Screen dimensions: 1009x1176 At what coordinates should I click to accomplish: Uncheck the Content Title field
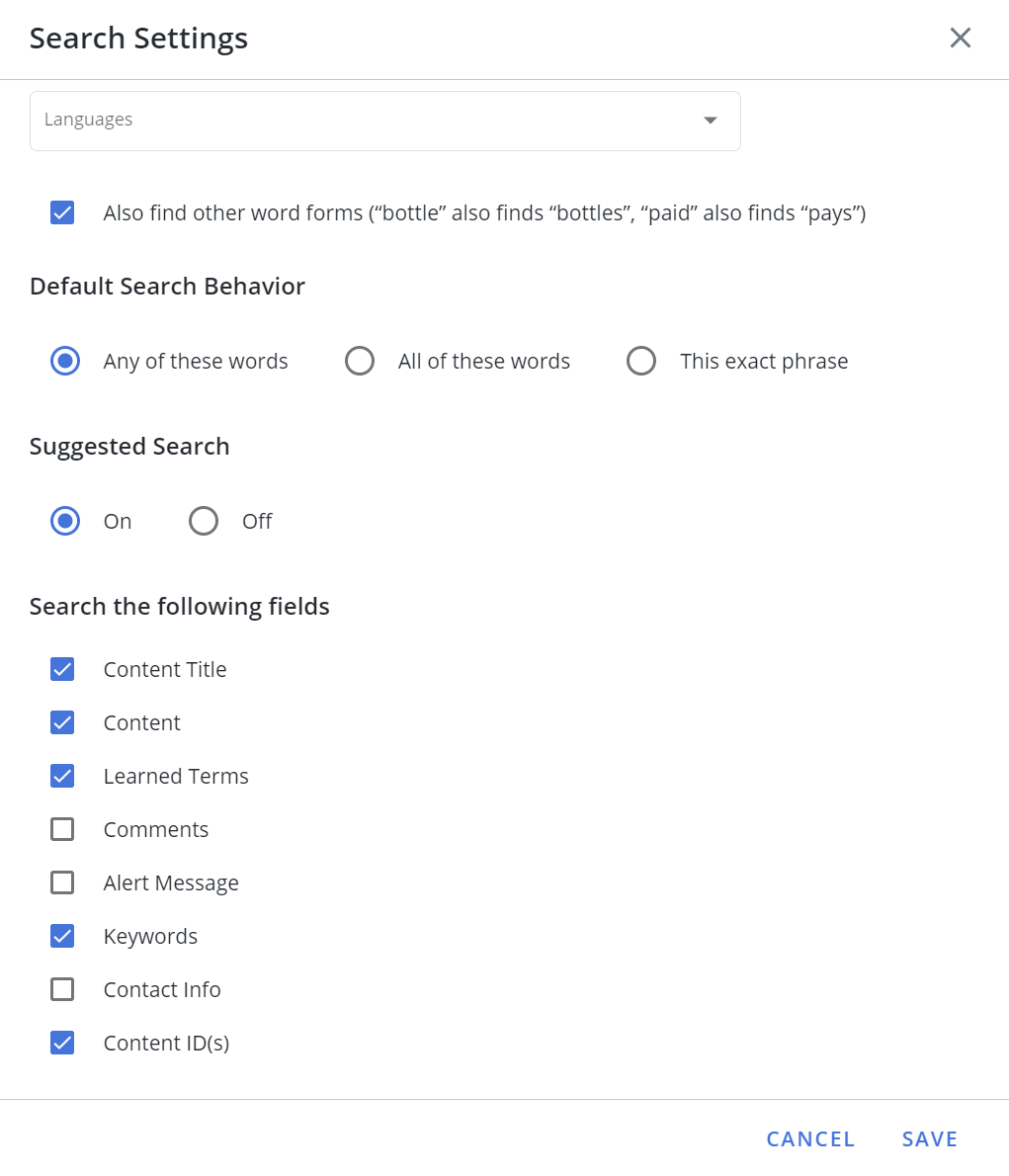62,669
